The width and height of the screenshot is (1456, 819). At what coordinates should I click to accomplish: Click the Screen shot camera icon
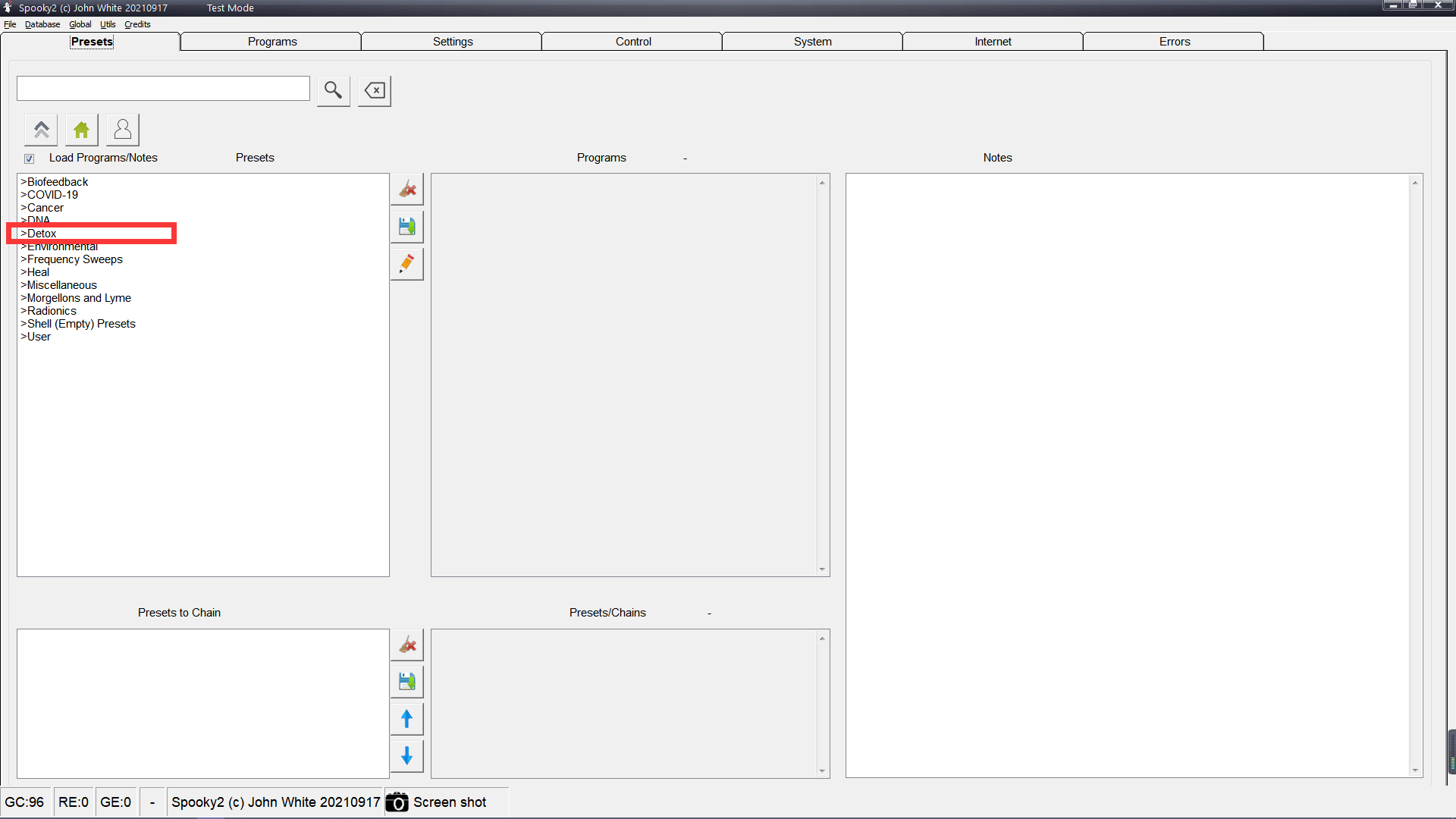[x=397, y=802]
